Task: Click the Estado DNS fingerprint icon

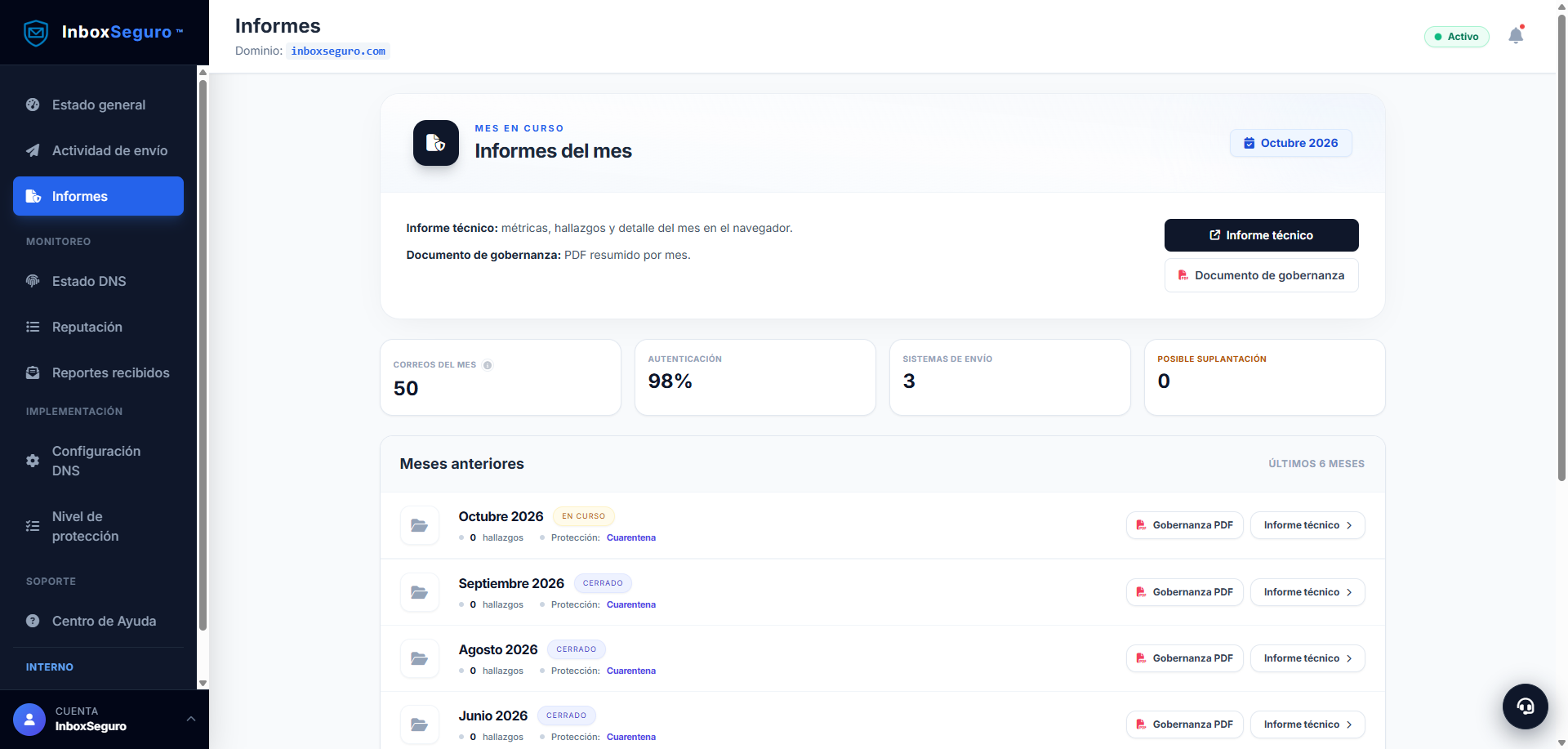Action: pyautogui.click(x=33, y=281)
